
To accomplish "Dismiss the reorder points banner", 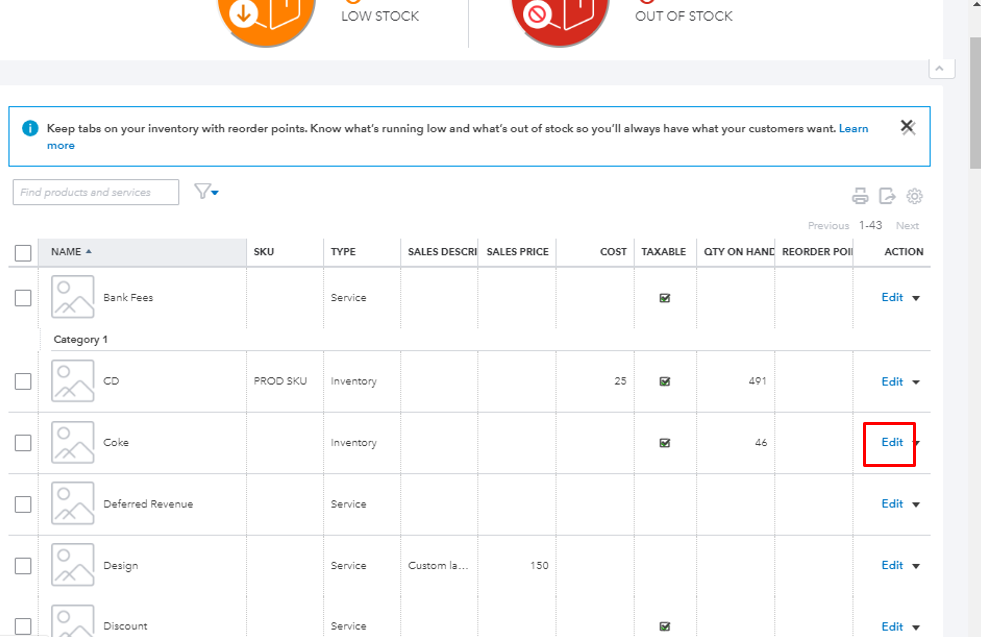I will [907, 127].
